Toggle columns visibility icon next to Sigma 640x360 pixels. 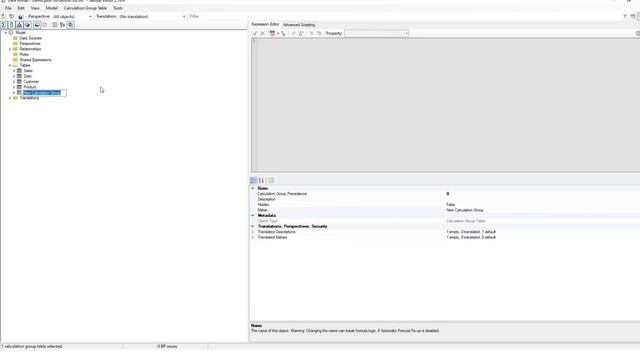[11, 25]
